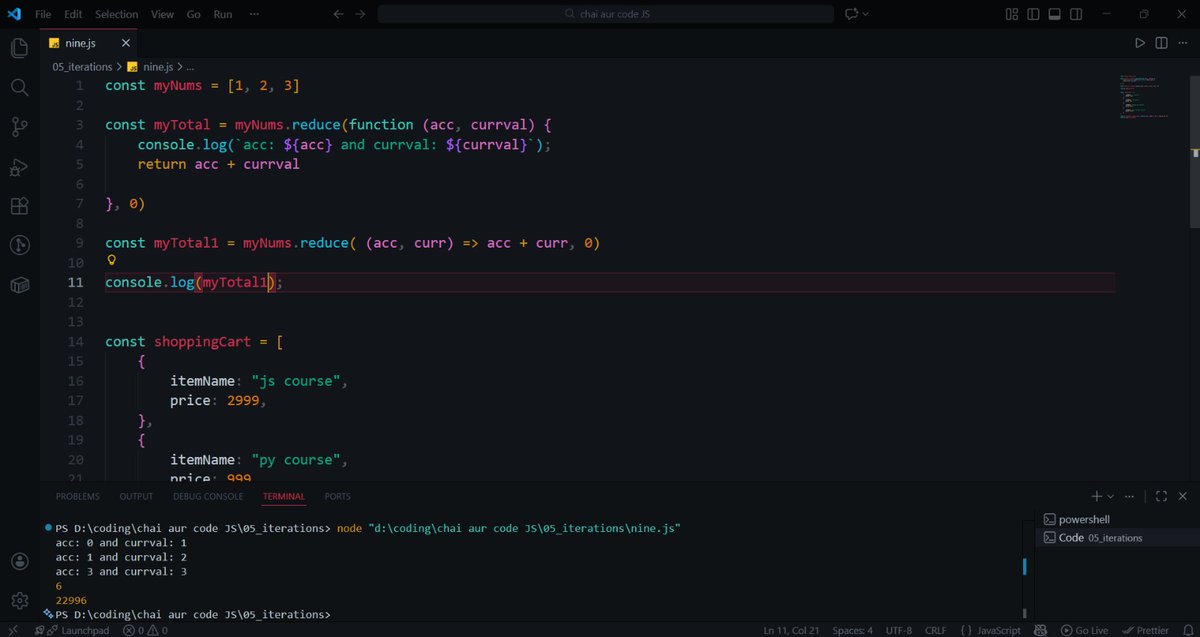Open the Copilot chat icon in the title bar

click(x=852, y=14)
